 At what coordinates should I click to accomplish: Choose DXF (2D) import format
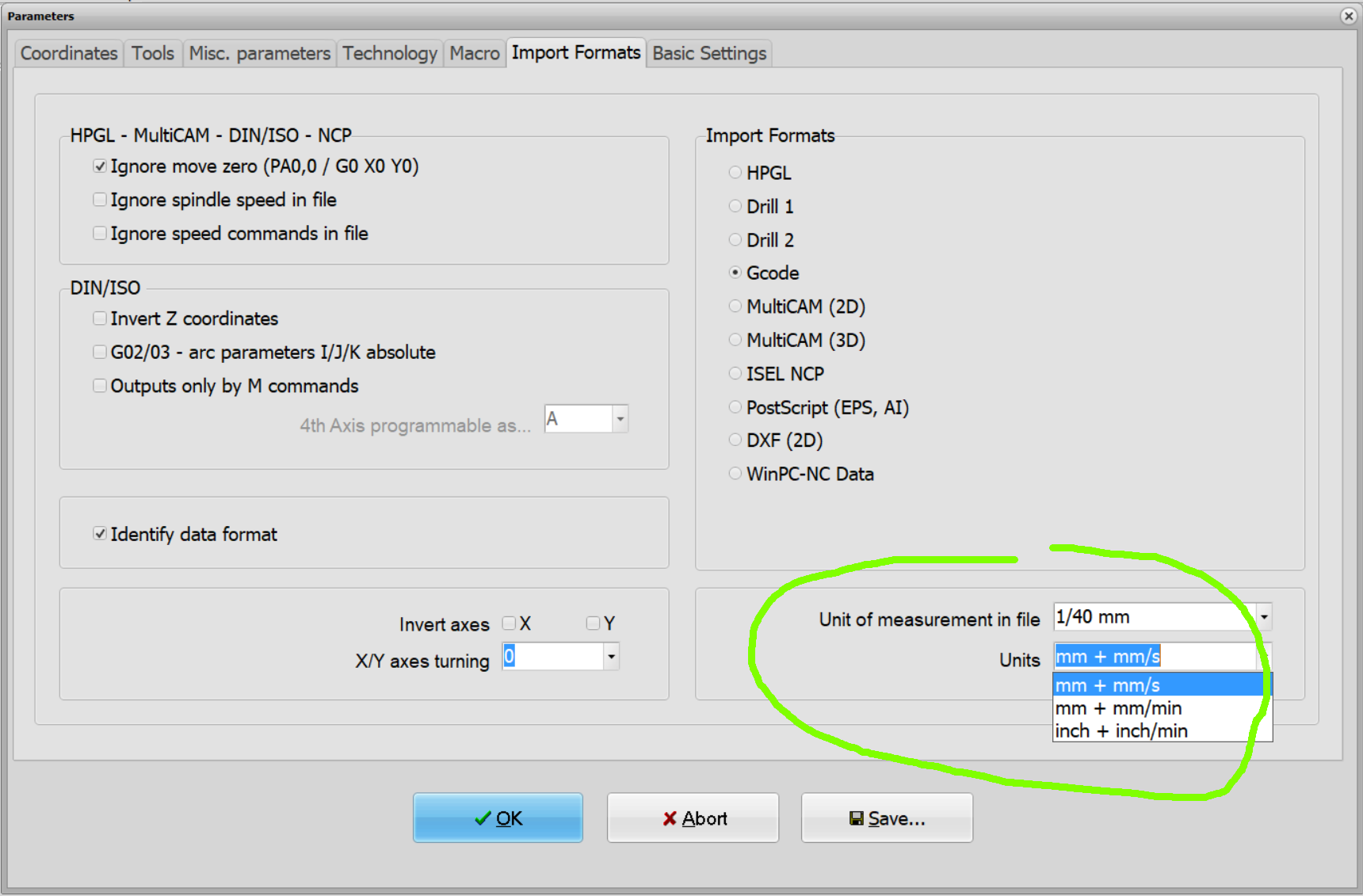735,440
